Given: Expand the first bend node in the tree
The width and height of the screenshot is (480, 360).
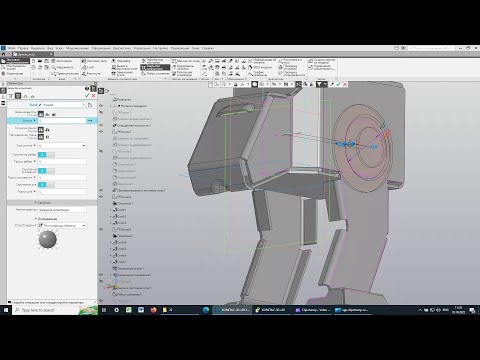Looking at the screenshot, I should 111,210.
